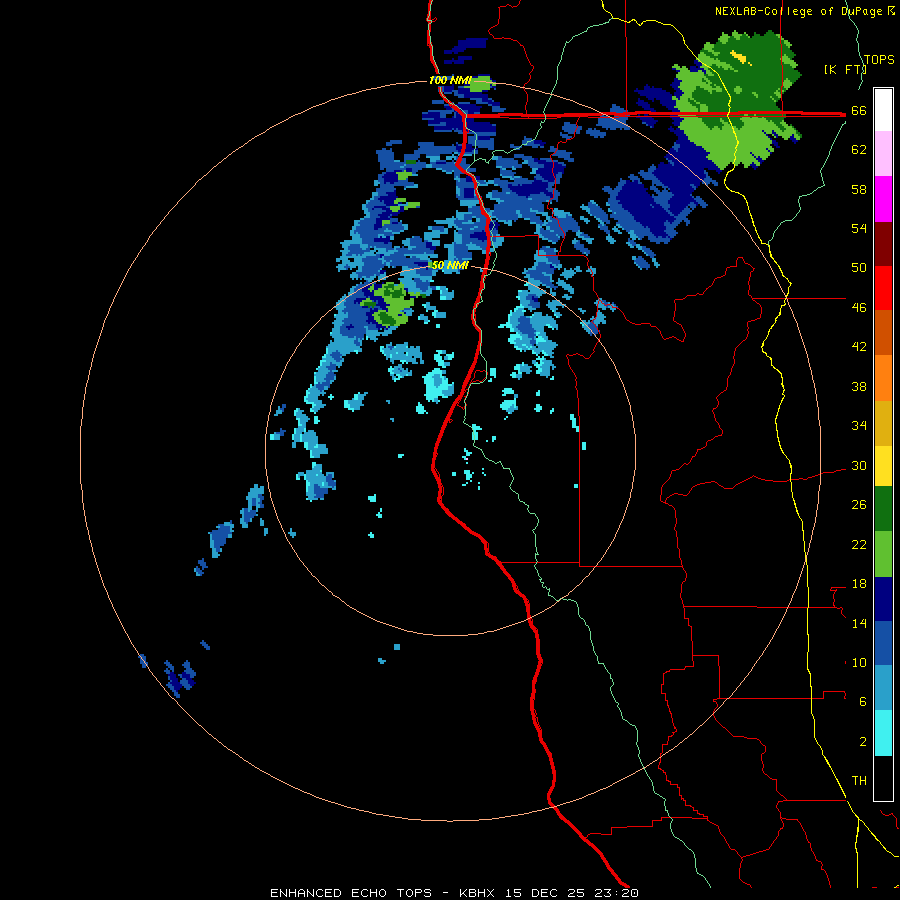This screenshot has height=900, width=900.
Task: Click the 50 NMI range ring label
Action: tap(450, 265)
